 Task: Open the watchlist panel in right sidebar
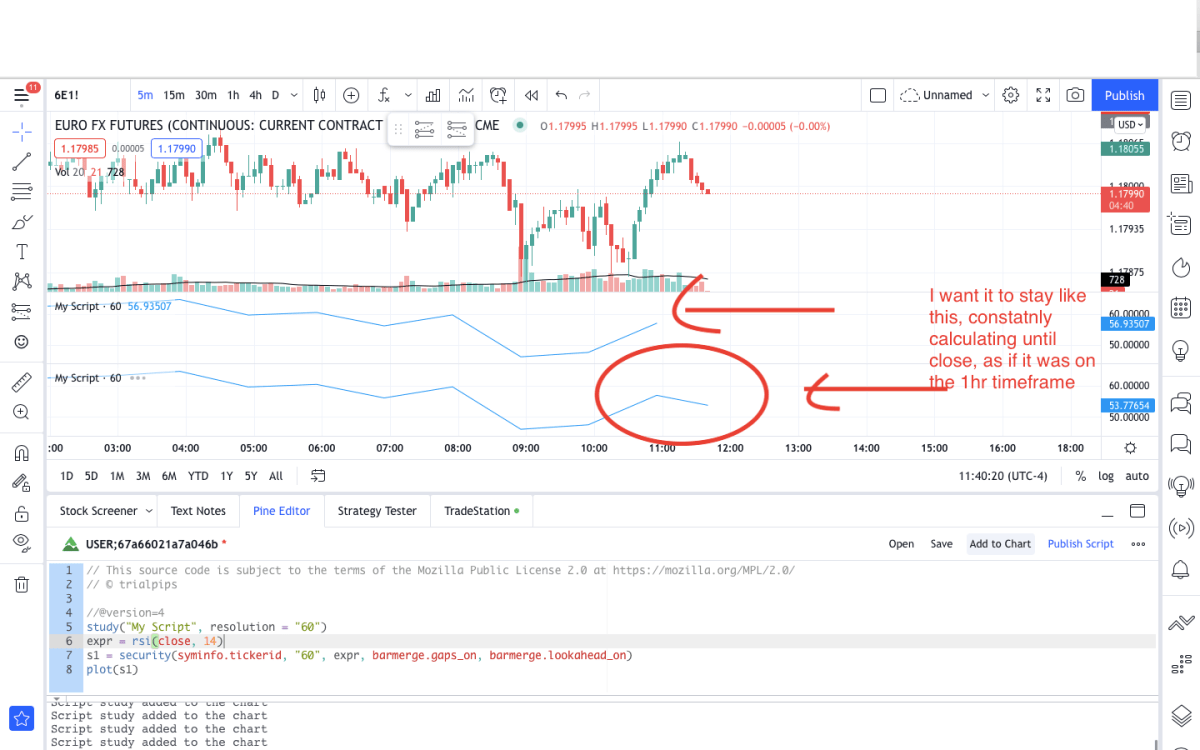(1181, 100)
